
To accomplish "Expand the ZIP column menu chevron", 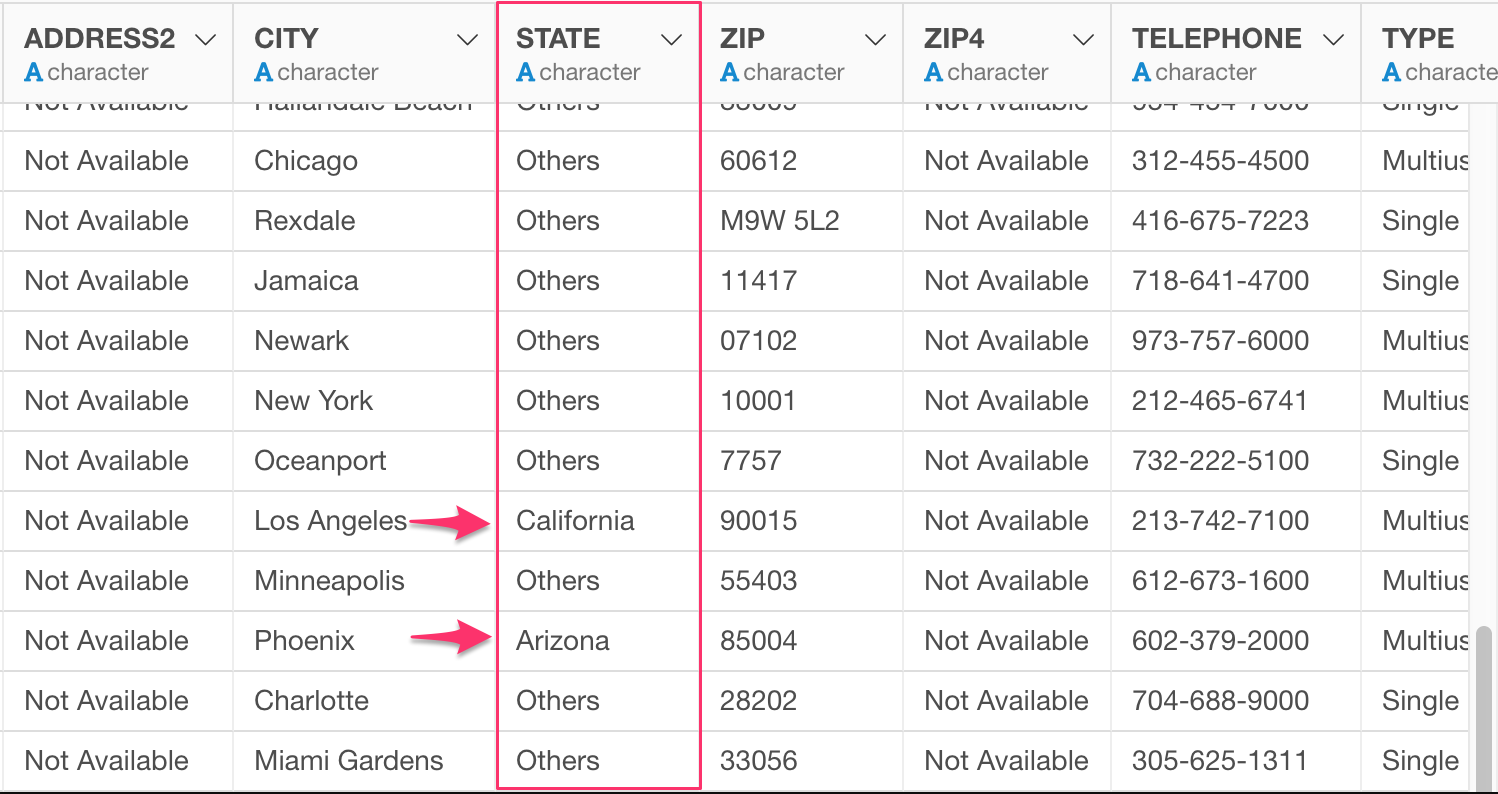I will click(875, 40).
